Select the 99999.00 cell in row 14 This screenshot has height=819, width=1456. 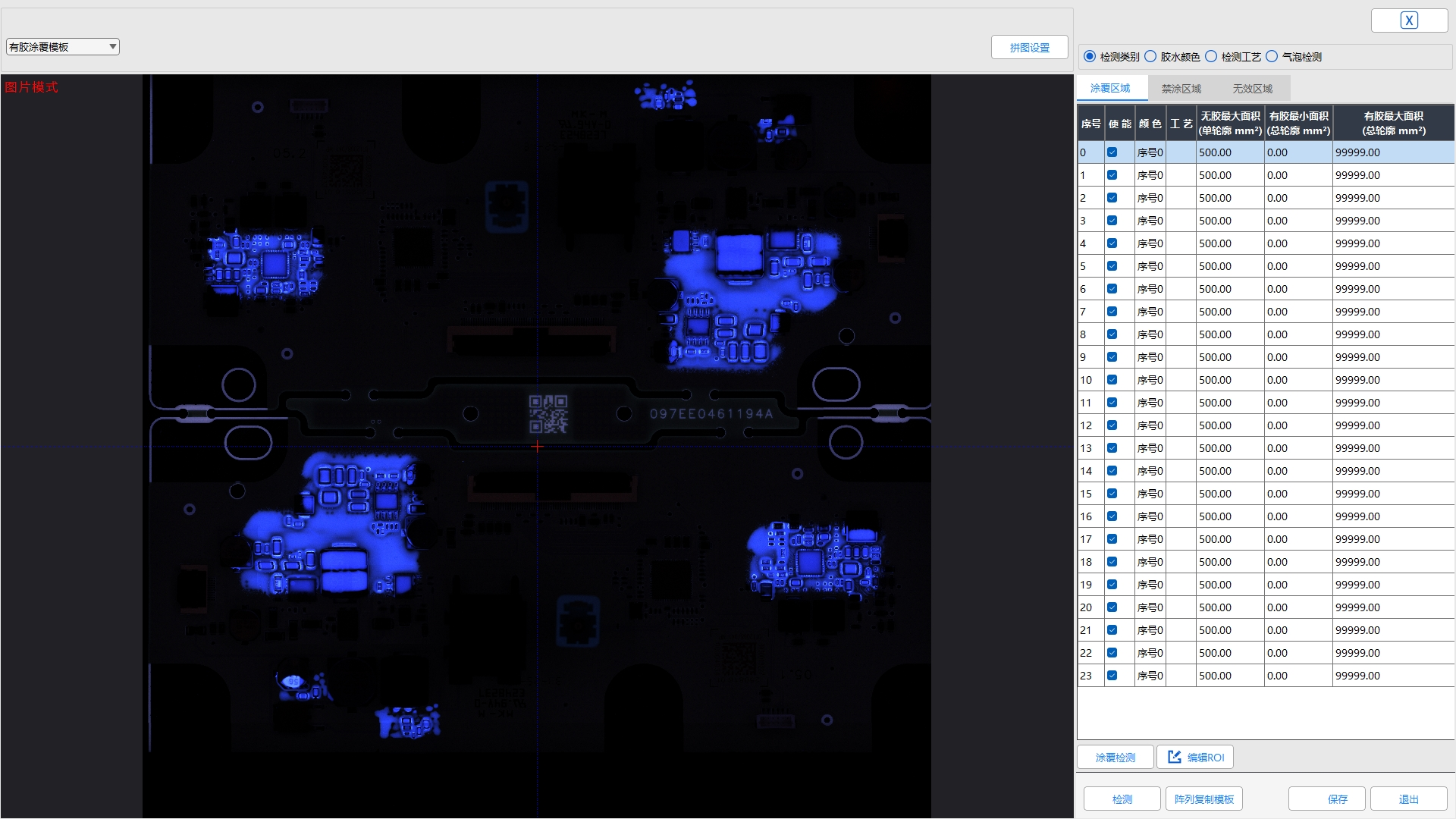click(x=1394, y=471)
